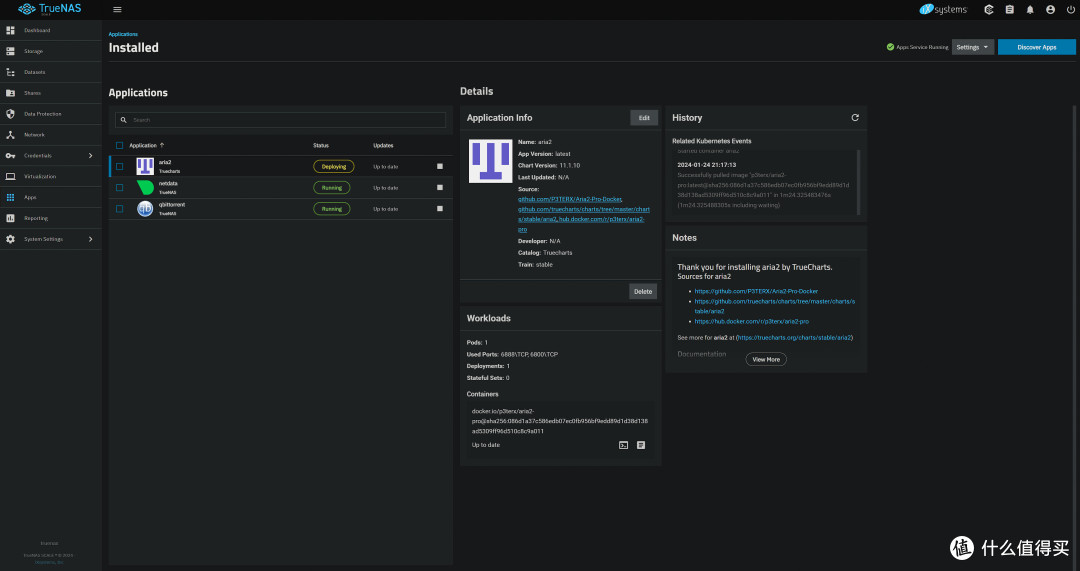
Task: Click the Running status badge for qbittorrent
Action: 332,209
